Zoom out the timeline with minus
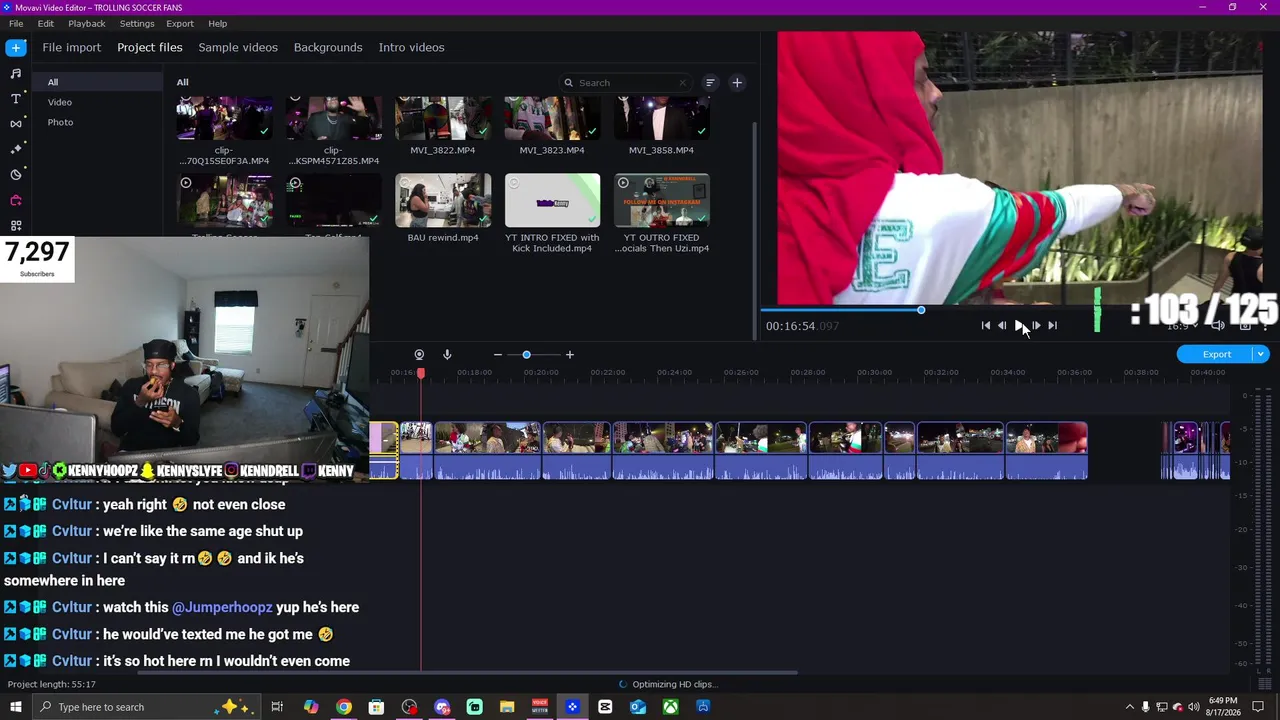The width and height of the screenshot is (1280, 720). click(497, 354)
